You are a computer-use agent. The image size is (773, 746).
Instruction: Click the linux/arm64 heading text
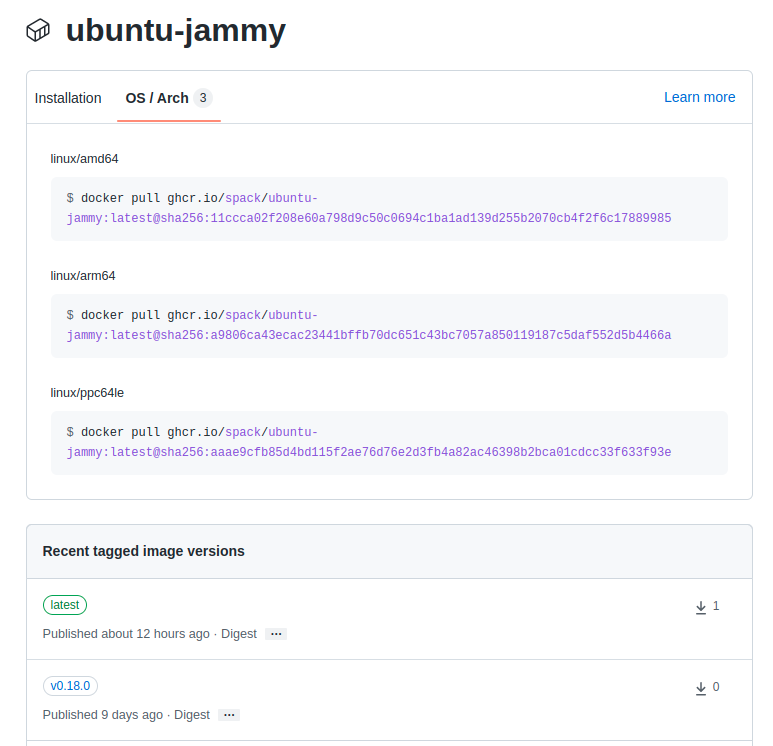(83, 276)
